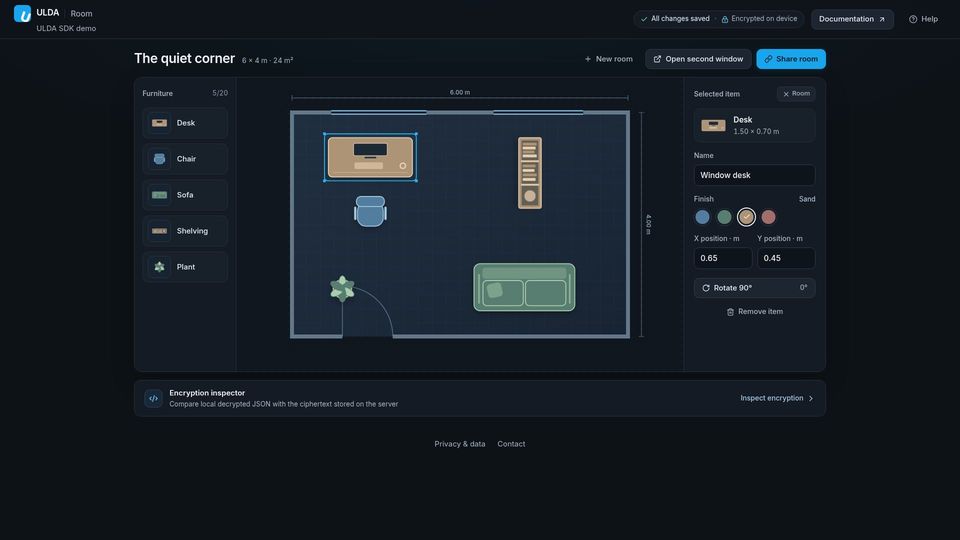Screen dimensions: 960x540
Task: Open the Documentation link
Action: (x=852, y=19)
